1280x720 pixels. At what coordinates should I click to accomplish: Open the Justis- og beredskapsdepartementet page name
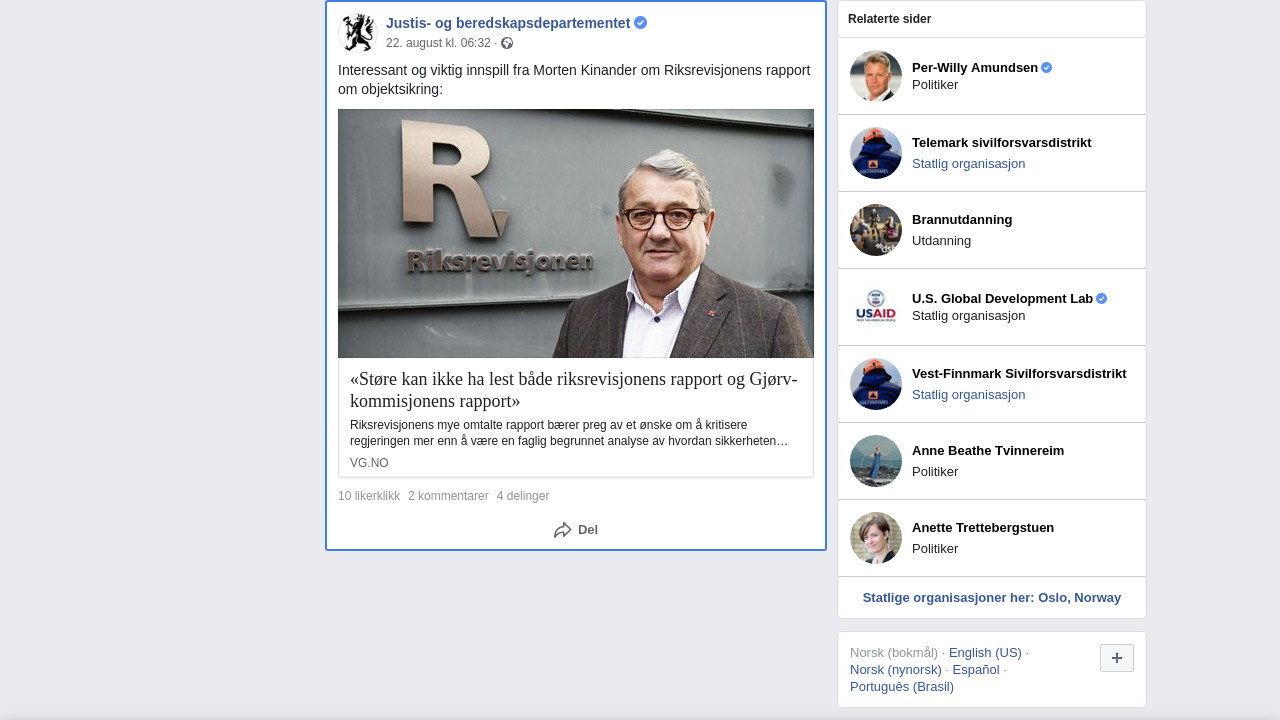click(508, 23)
